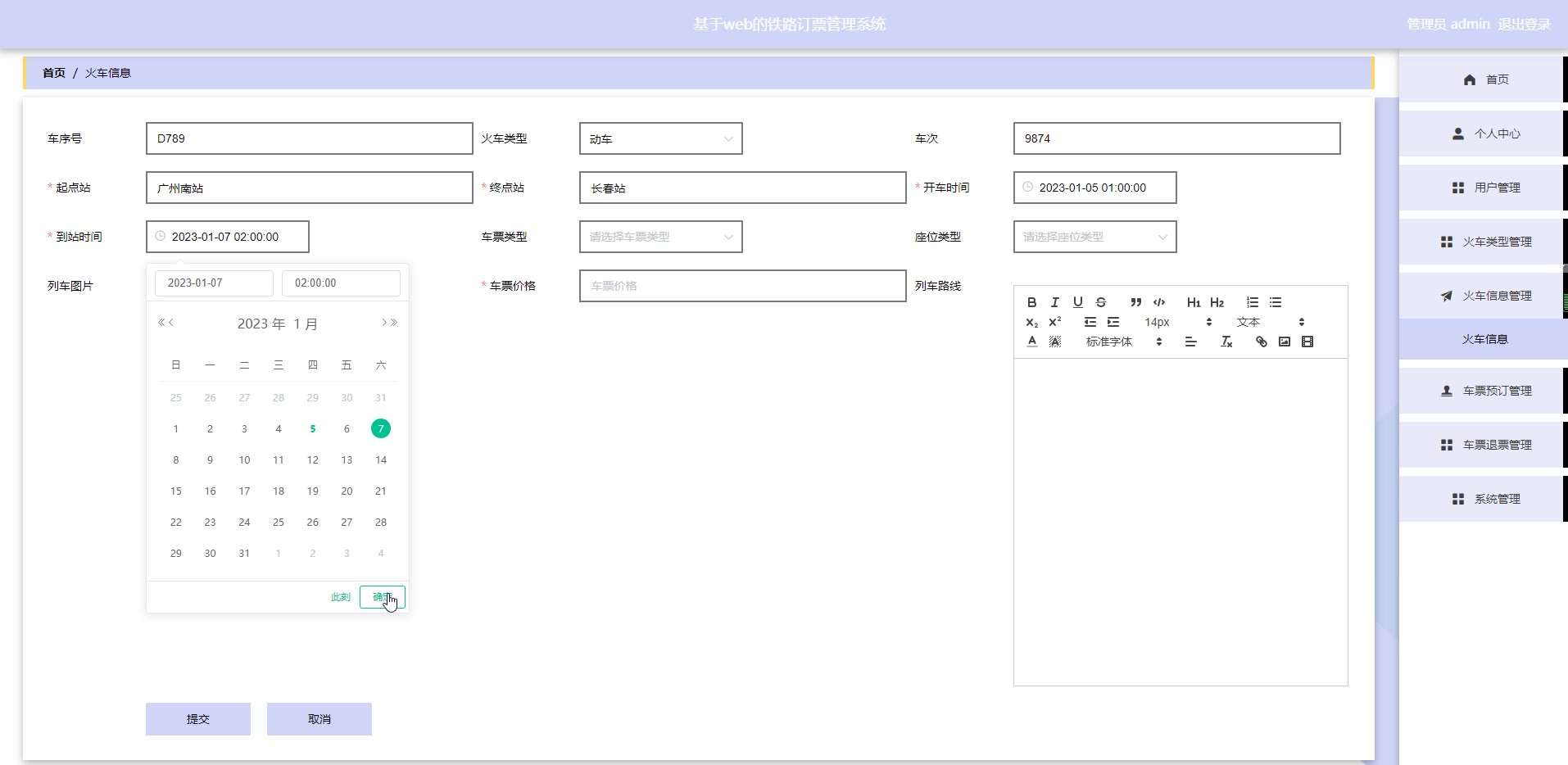Click the 2023 年 year header label
1568x765 pixels.
(261, 324)
